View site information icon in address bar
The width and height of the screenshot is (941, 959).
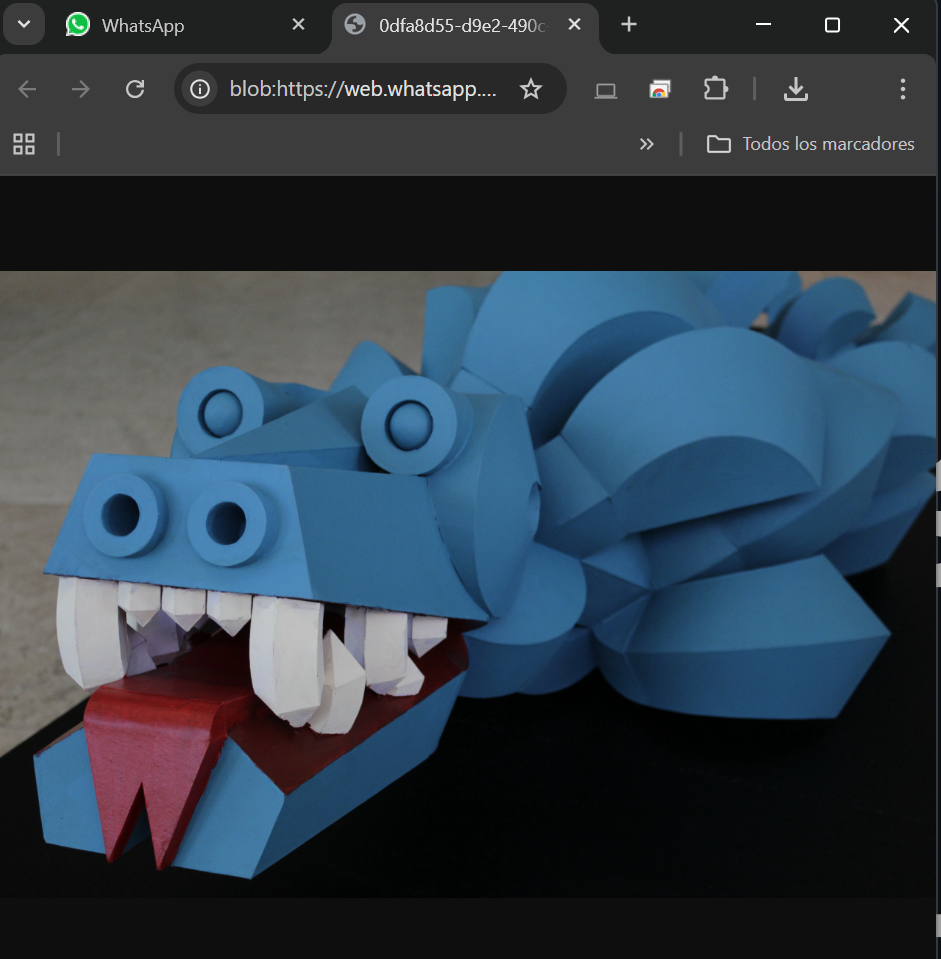click(201, 90)
